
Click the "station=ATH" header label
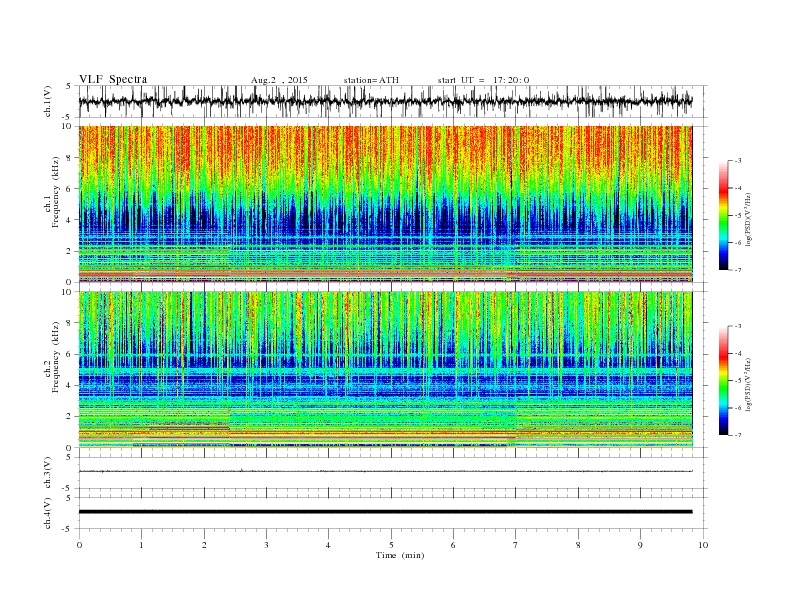tap(371, 80)
